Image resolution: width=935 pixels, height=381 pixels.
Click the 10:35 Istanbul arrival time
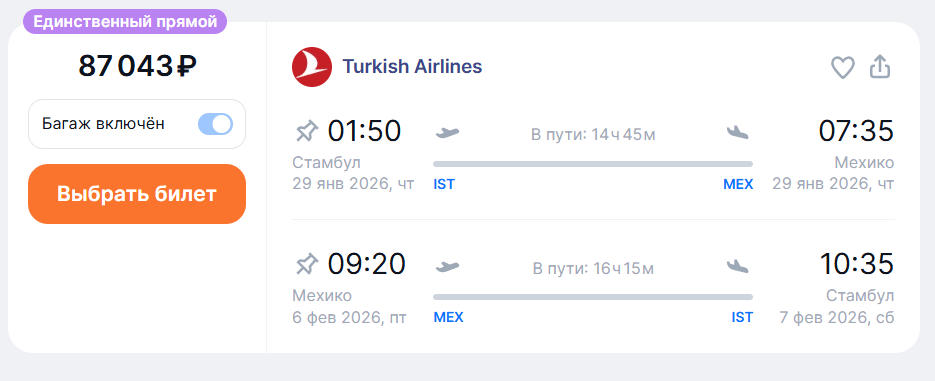856,264
